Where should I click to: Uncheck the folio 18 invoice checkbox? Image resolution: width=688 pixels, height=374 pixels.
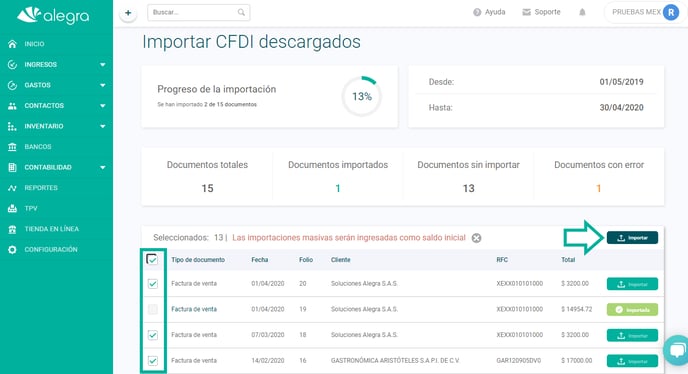point(153,335)
